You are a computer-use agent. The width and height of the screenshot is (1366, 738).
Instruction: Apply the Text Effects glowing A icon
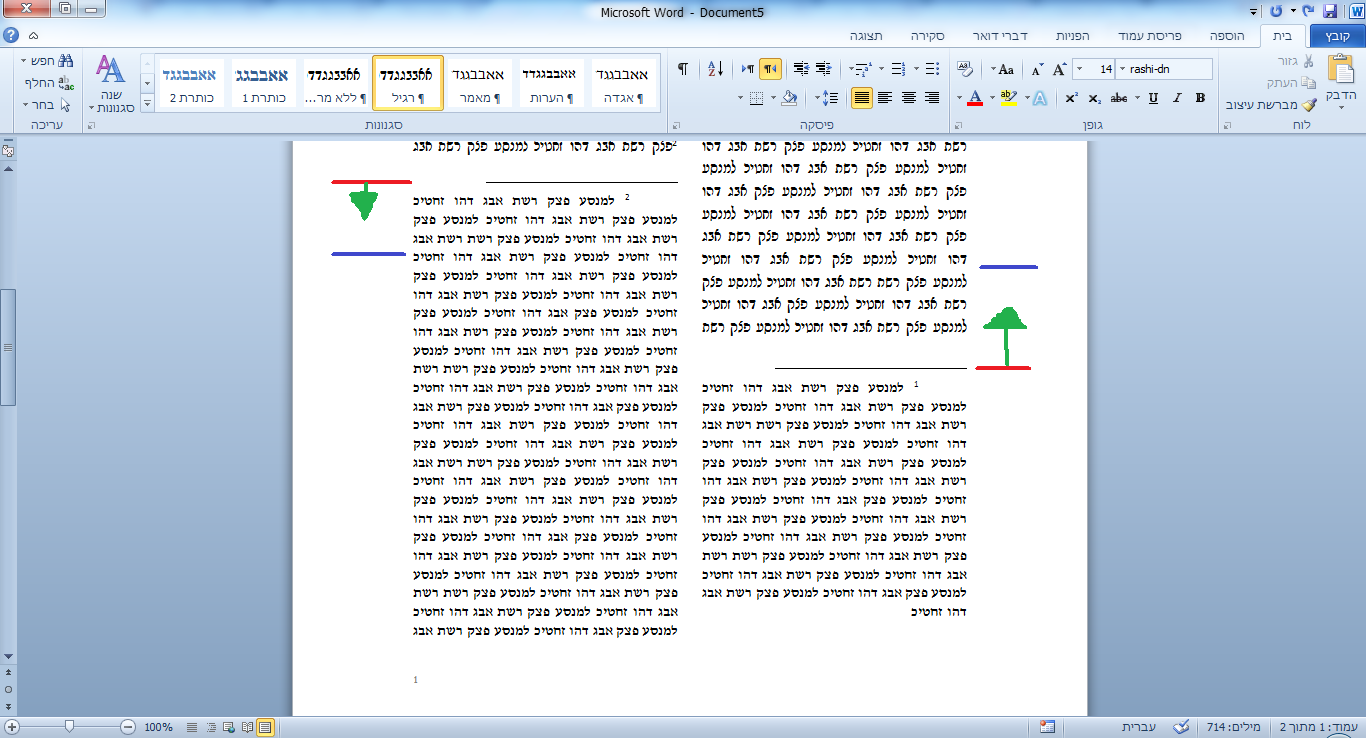pyautogui.click(x=1039, y=98)
